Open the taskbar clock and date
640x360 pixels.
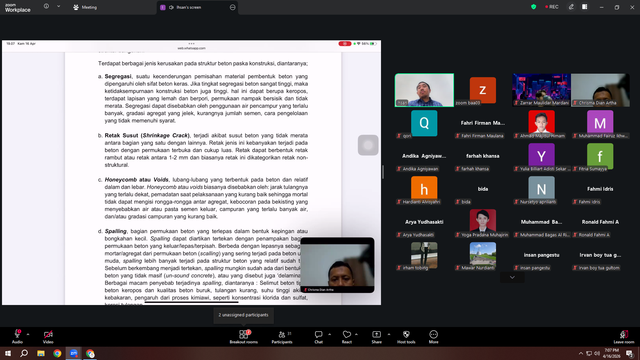(611, 353)
